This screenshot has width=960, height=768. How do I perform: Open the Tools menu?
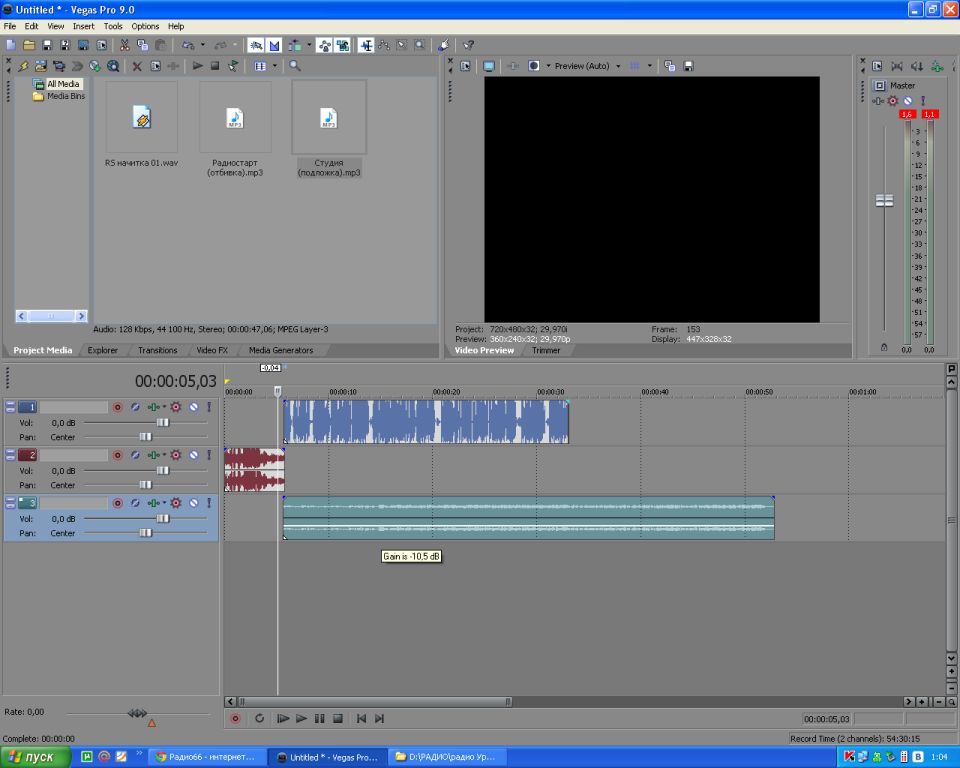[113, 26]
